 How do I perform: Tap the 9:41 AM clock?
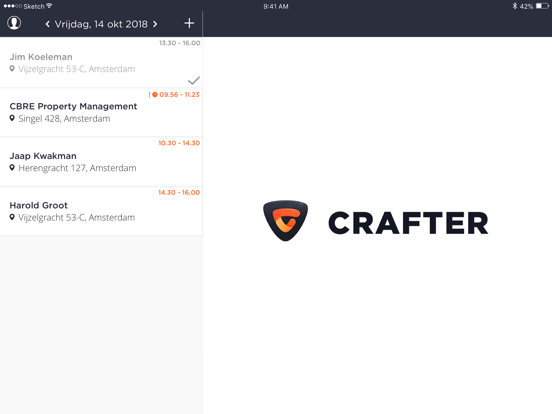click(276, 6)
